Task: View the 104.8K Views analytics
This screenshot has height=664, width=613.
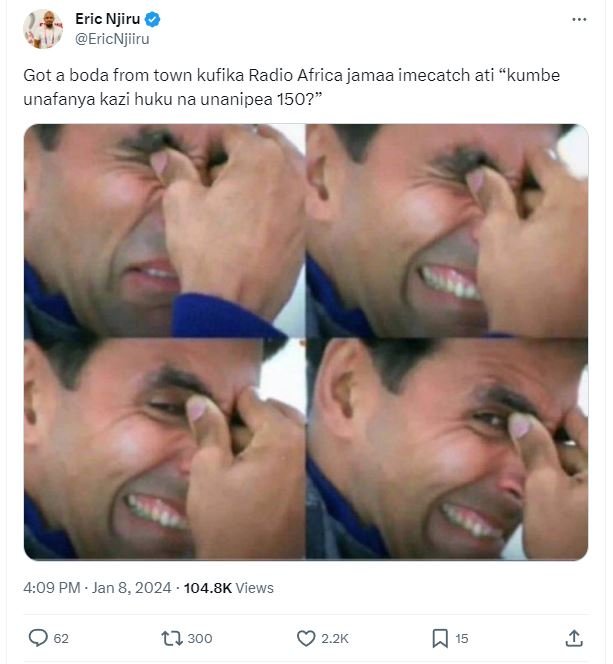Action: click(x=229, y=588)
